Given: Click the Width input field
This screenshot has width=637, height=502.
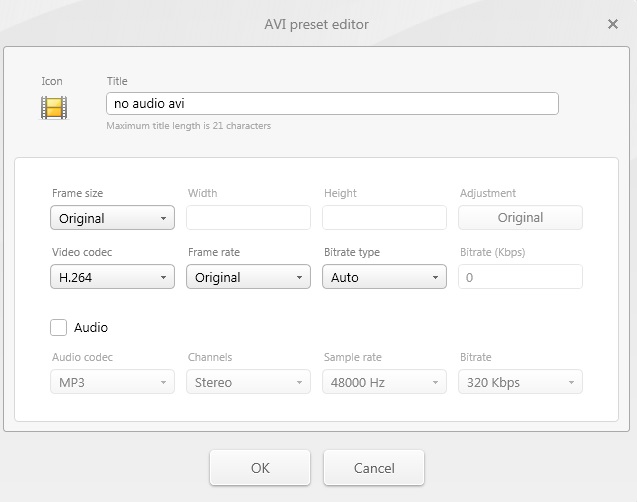Looking at the screenshot, I should pyautogui.click(x=248, y=218).
